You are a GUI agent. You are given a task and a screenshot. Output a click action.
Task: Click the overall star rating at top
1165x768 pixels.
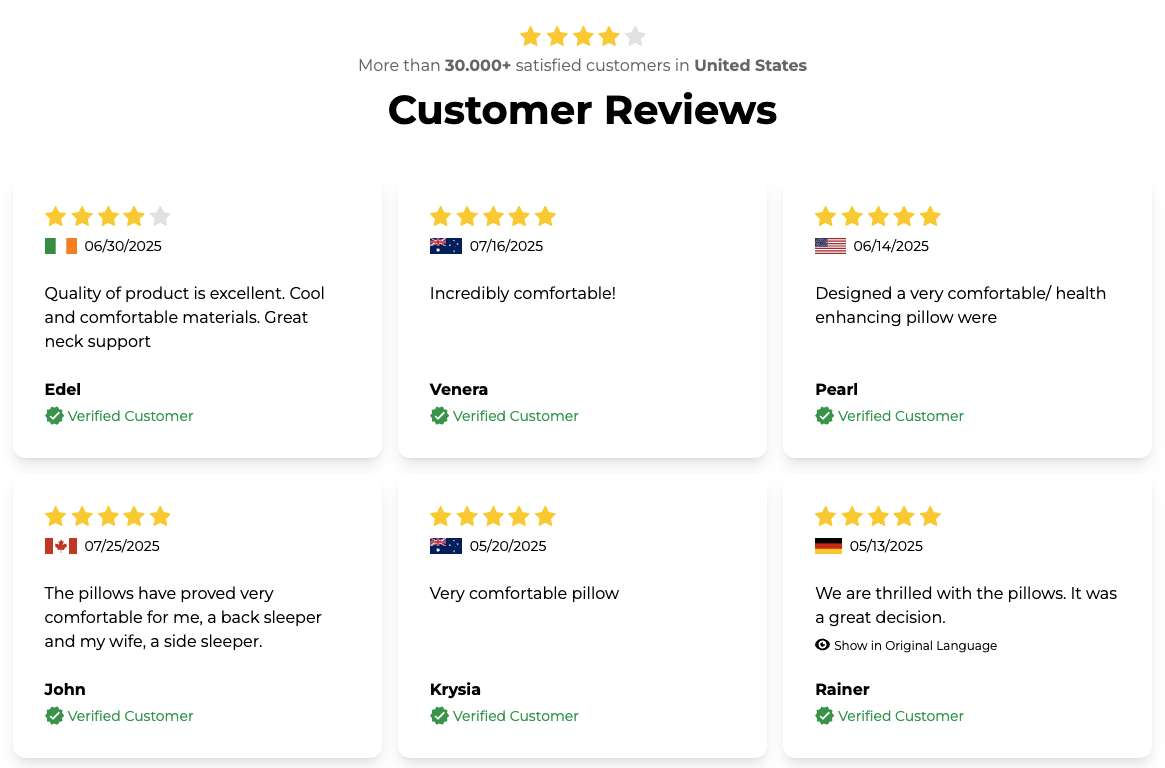[583, 37]
